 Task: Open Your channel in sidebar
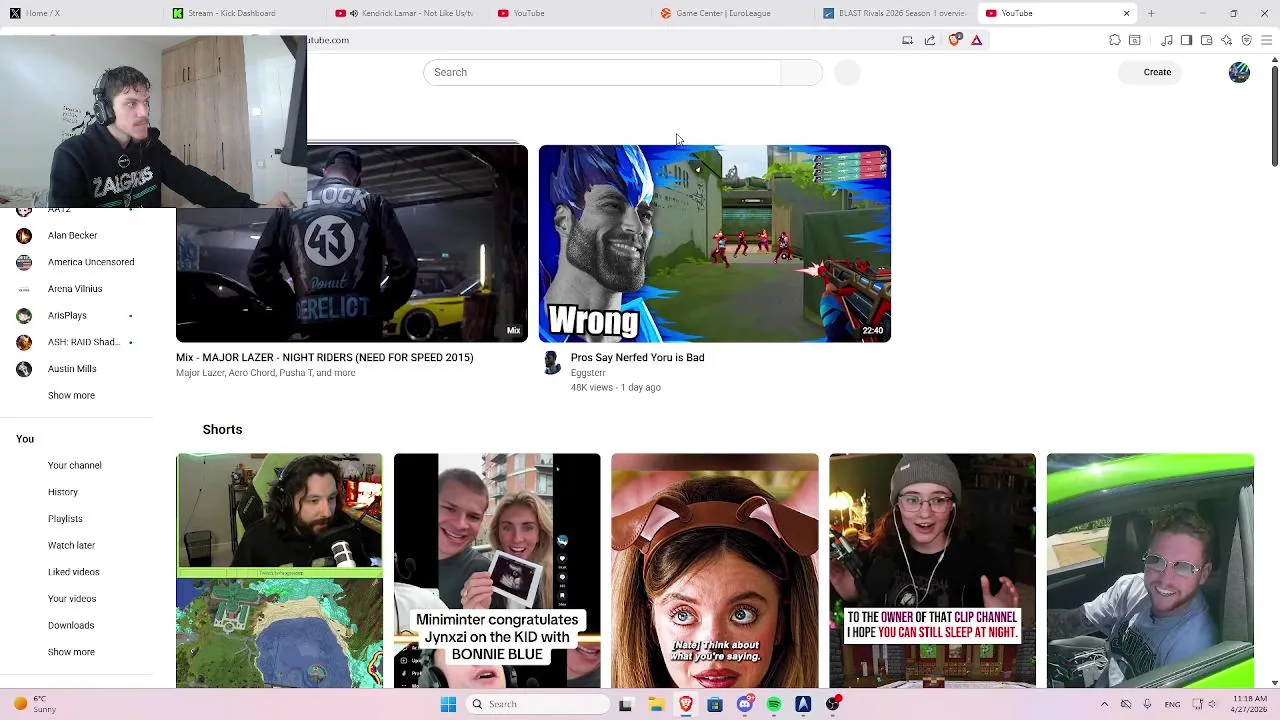click(74, 465)
